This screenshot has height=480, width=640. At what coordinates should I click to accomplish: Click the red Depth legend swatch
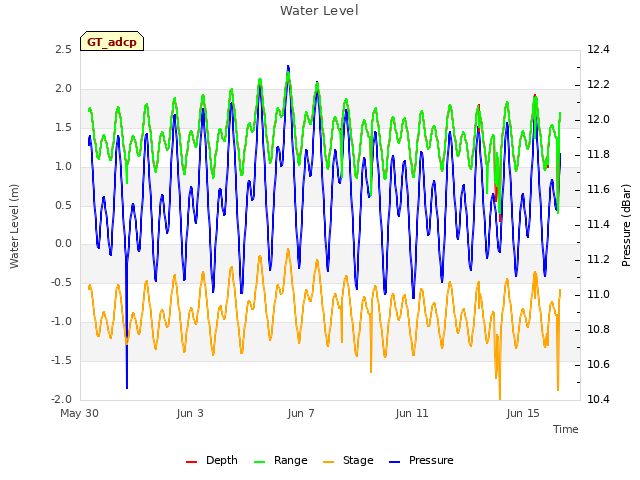coord(191,462)
